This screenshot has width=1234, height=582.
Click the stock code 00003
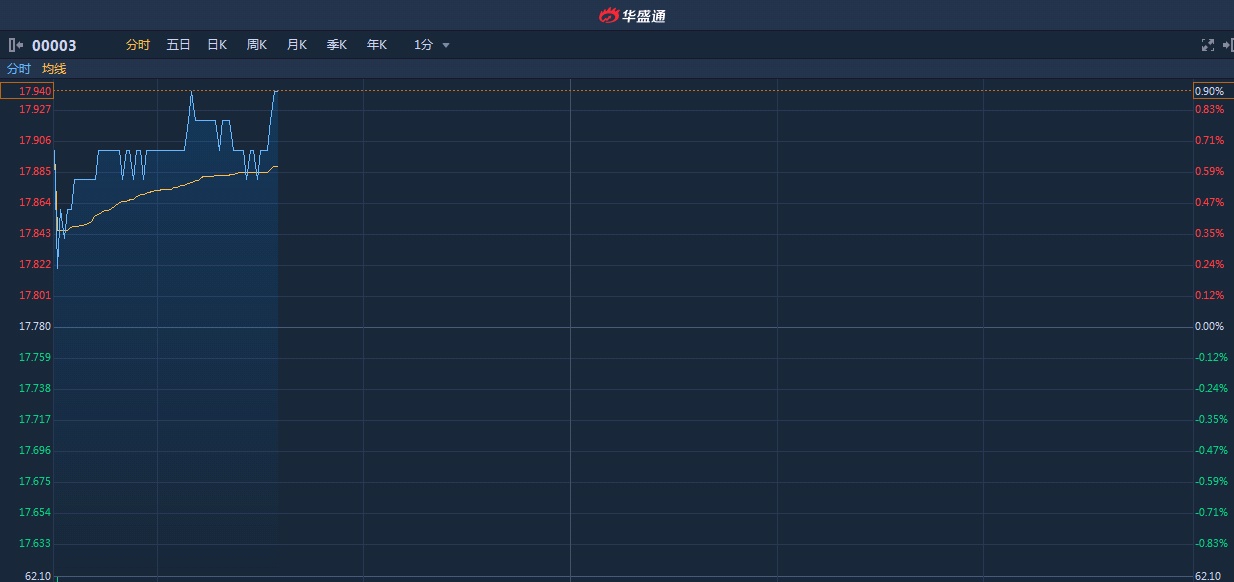[54, 45]
